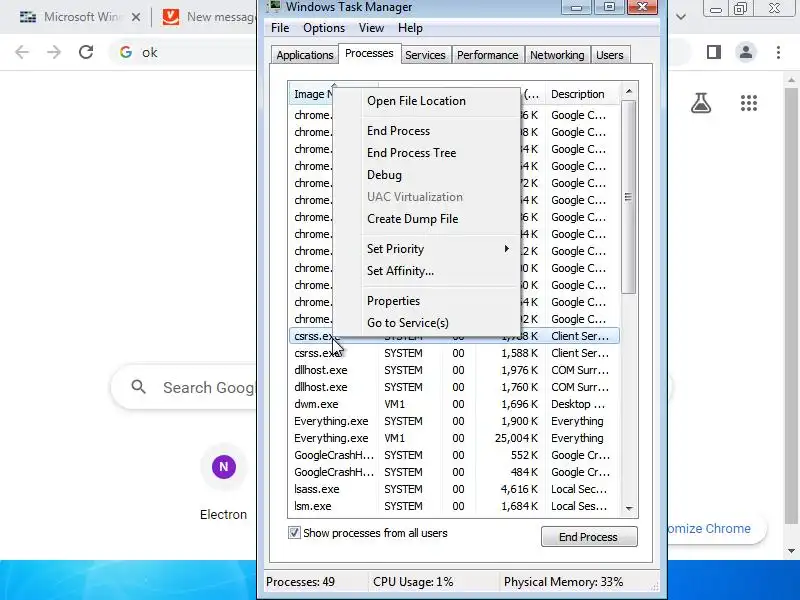The width and height of the screenshot is (800, 600).
Task: Click the Search Google input field
Action: point(208,388)
